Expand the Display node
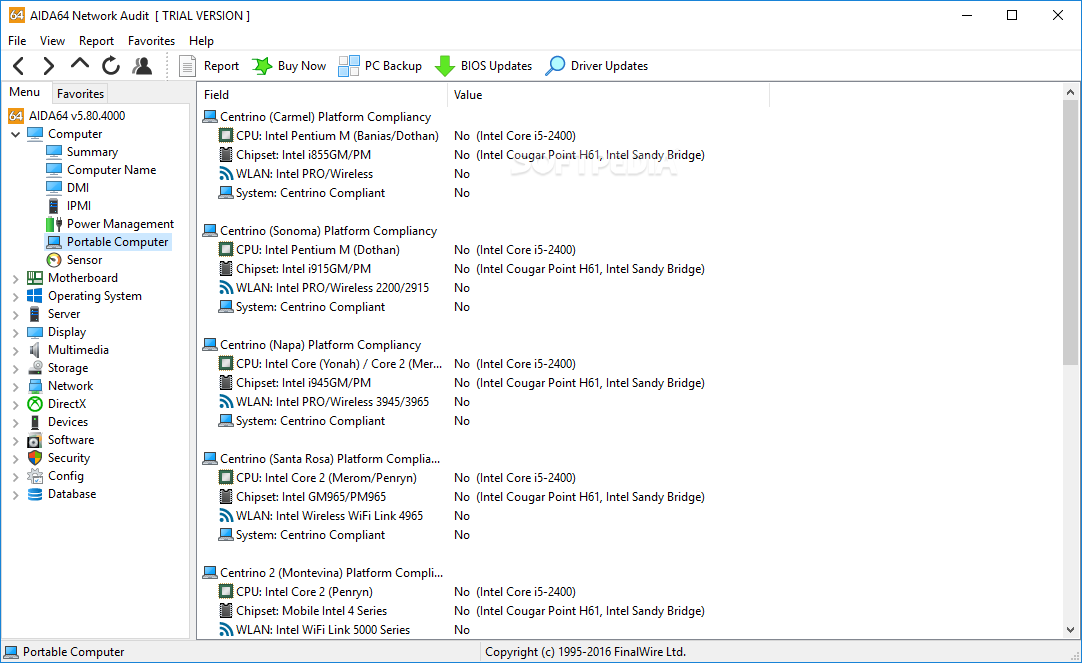Image resolution: width=1082 pixels, height=663 pixels. coord(15,333)
